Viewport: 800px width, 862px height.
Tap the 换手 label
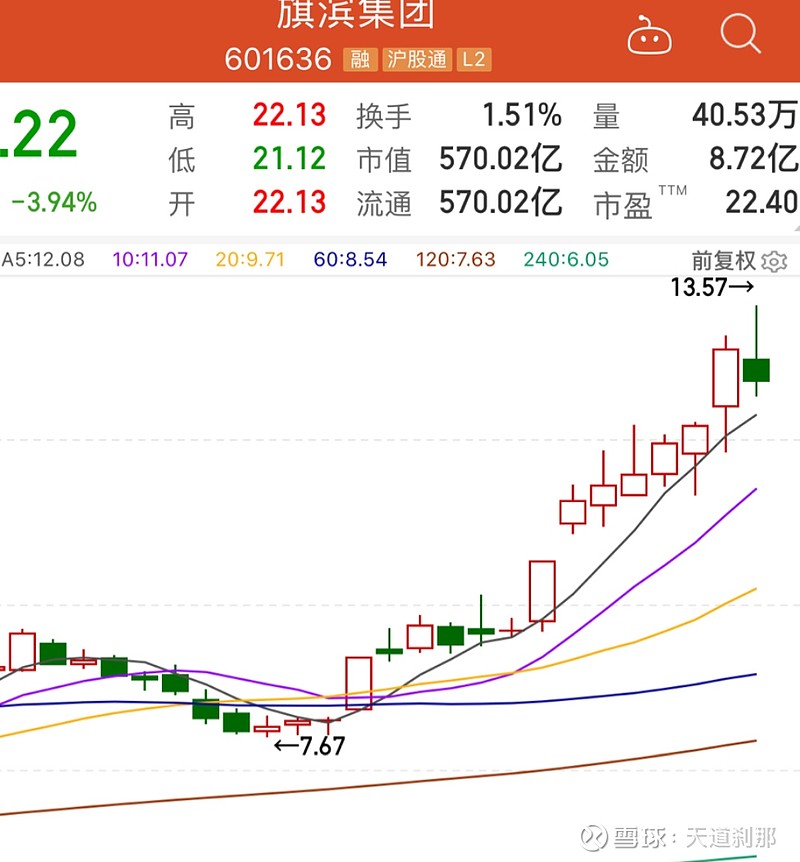click(x=384, y=116)
